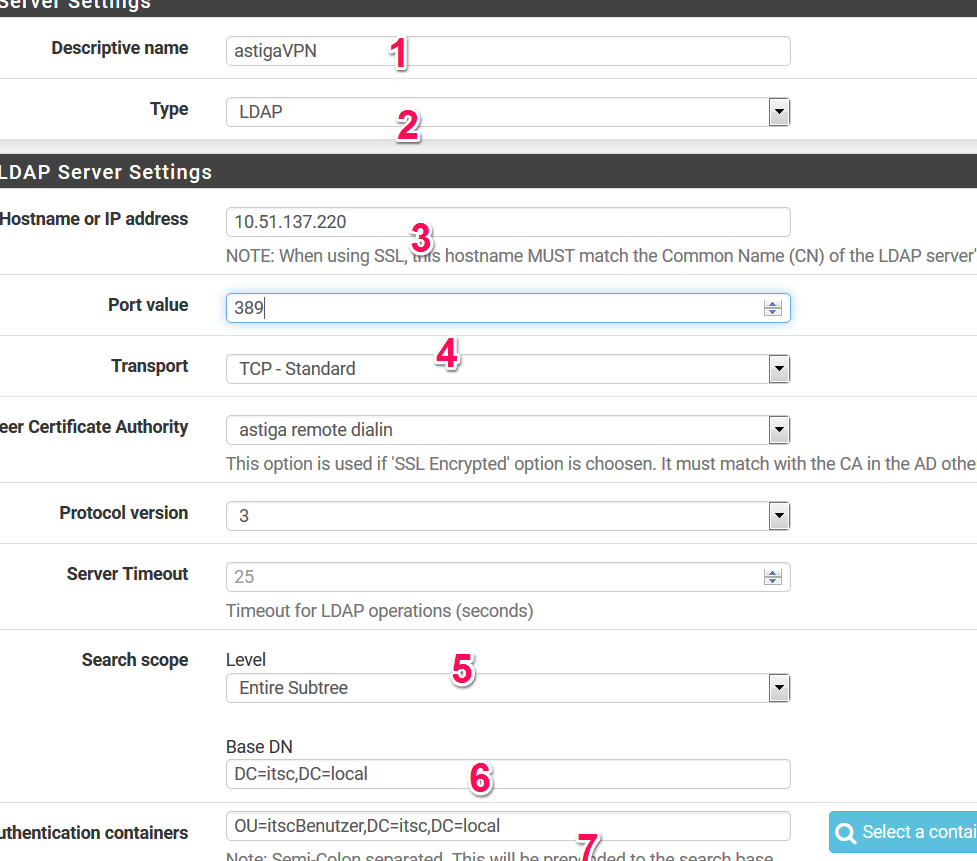The height and width of the screenshot is (861, 977).
Task: Click the Hostname or IP address field
Action: (x=508, y=222)
